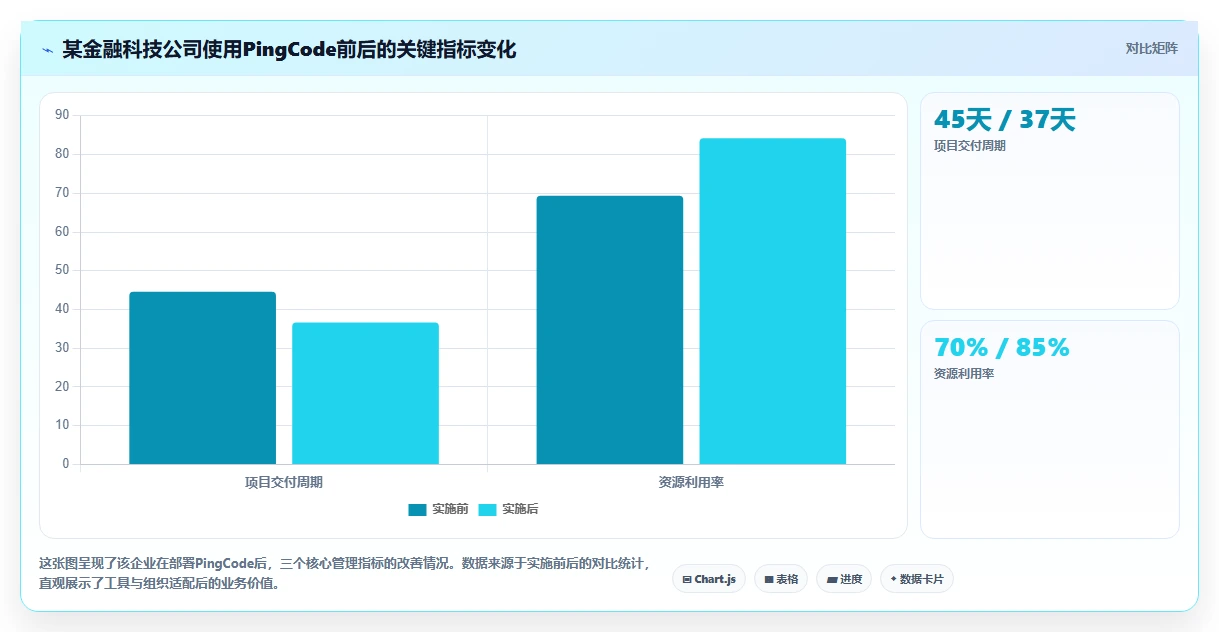Toggle the 实施前 legend entry
This screenshot has width=1219, height=632.
(438, 510)
